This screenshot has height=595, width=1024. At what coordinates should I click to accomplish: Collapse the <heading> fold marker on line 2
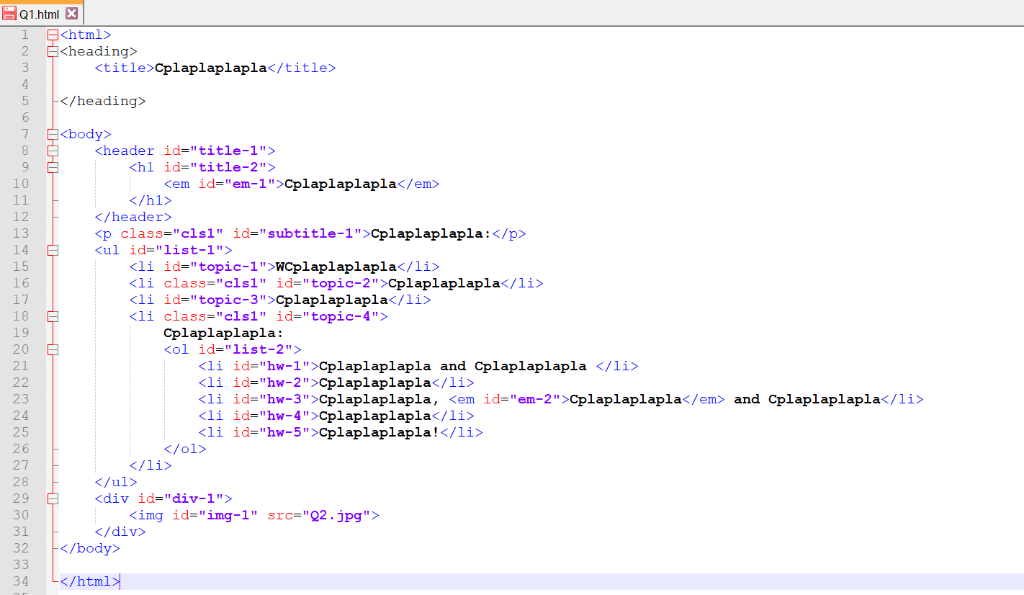[52, 50]
